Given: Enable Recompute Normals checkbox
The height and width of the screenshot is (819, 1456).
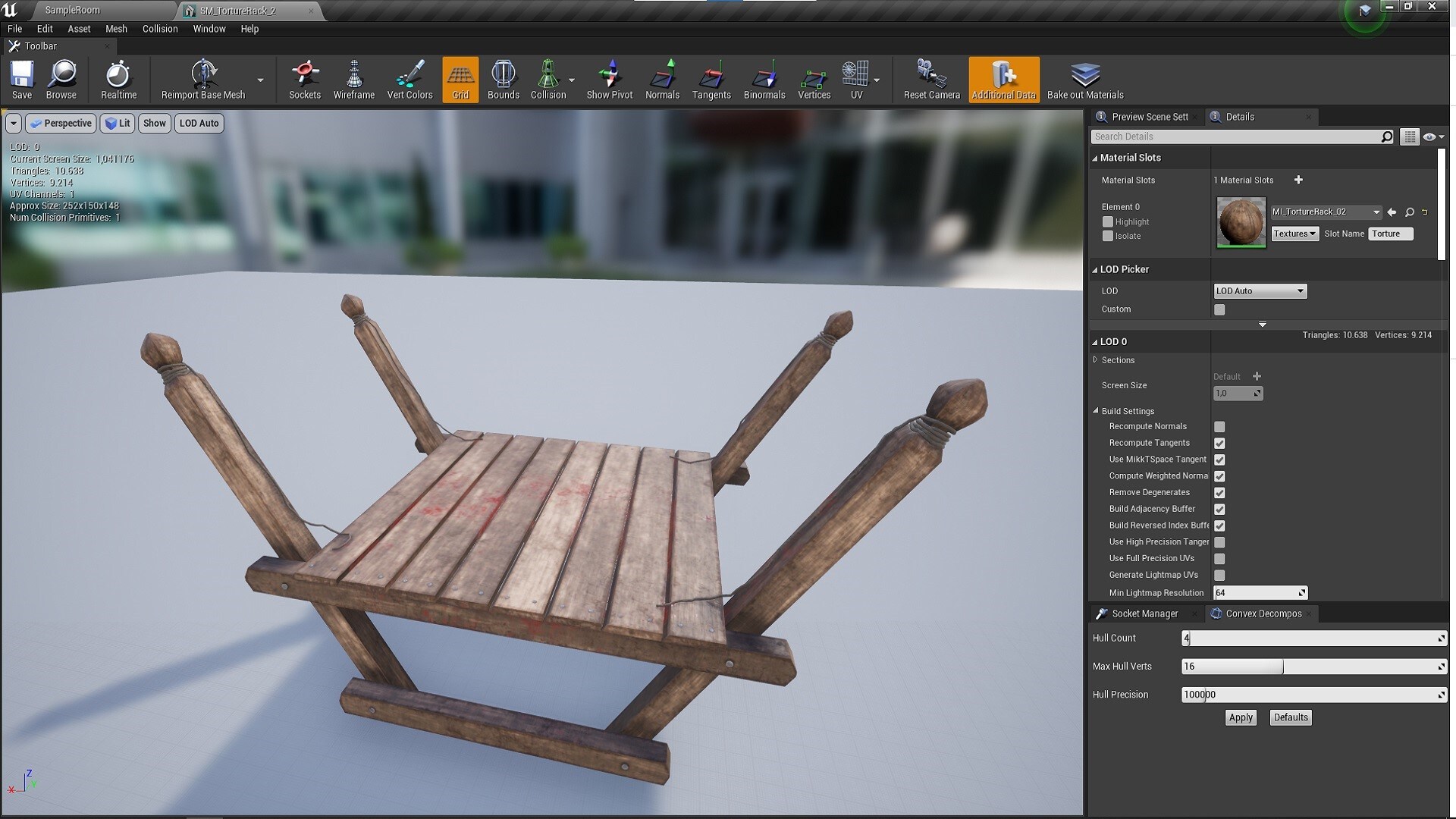Looking at the screenshot, I should pos(1219,427).
